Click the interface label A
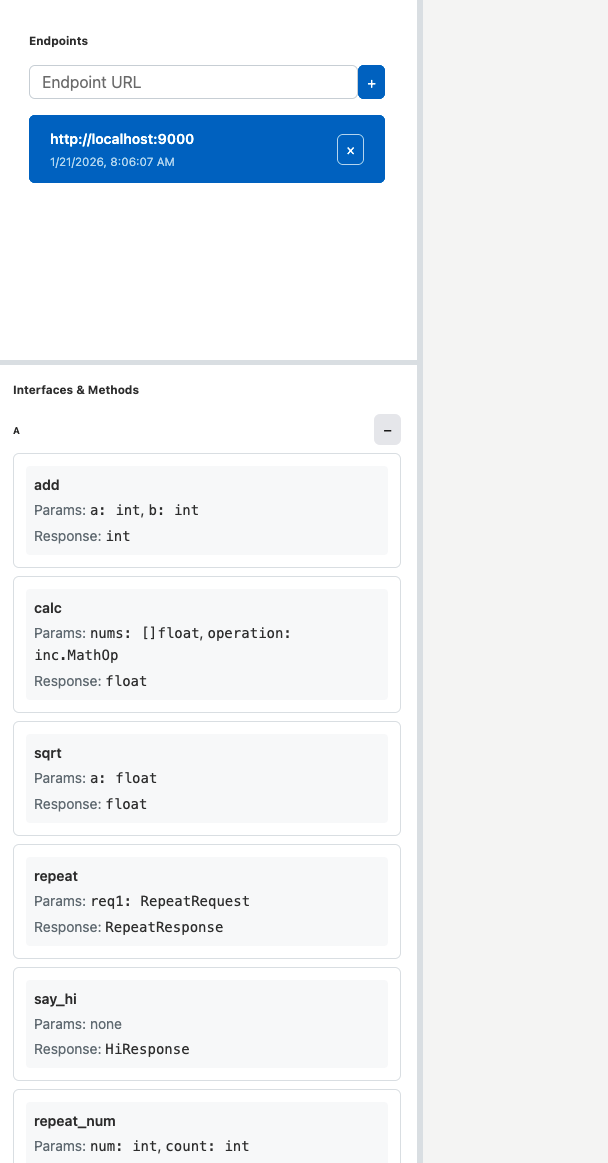Image resolution: width=608 pixels, height=1163 pixels. [x=16, y=430]
